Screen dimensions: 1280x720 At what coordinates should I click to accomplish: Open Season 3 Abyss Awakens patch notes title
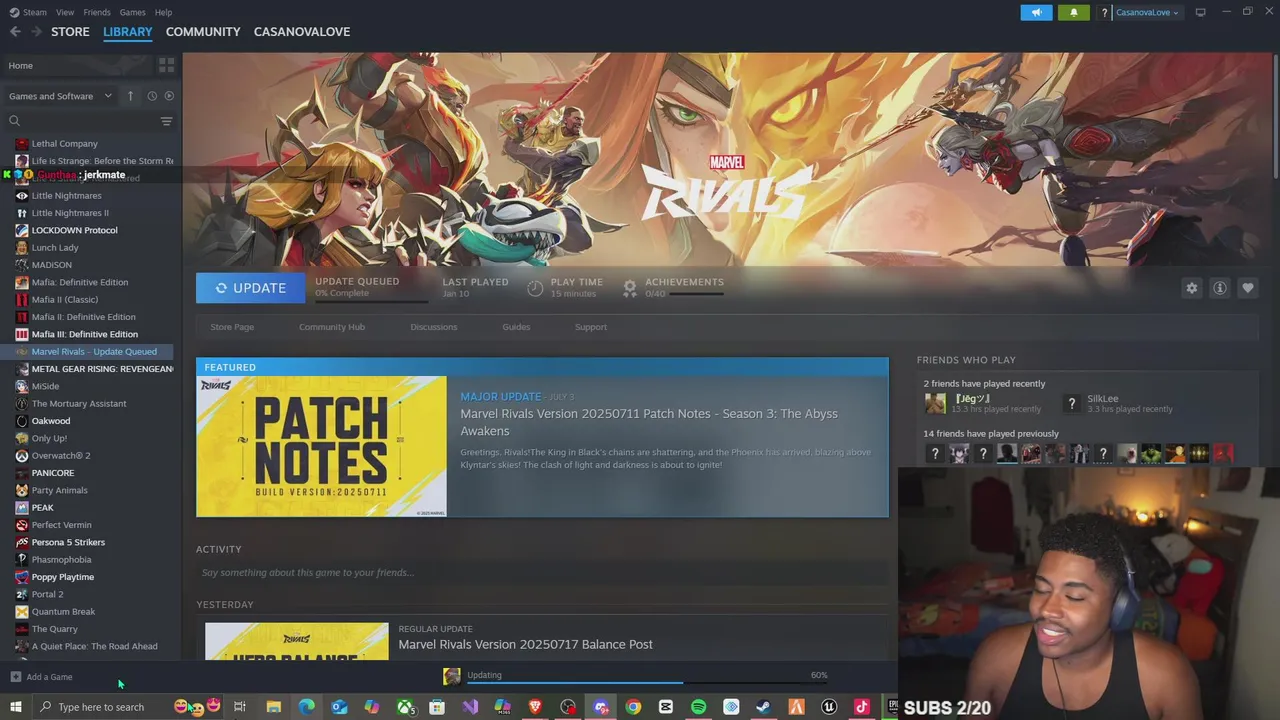(x=649, y=422)
